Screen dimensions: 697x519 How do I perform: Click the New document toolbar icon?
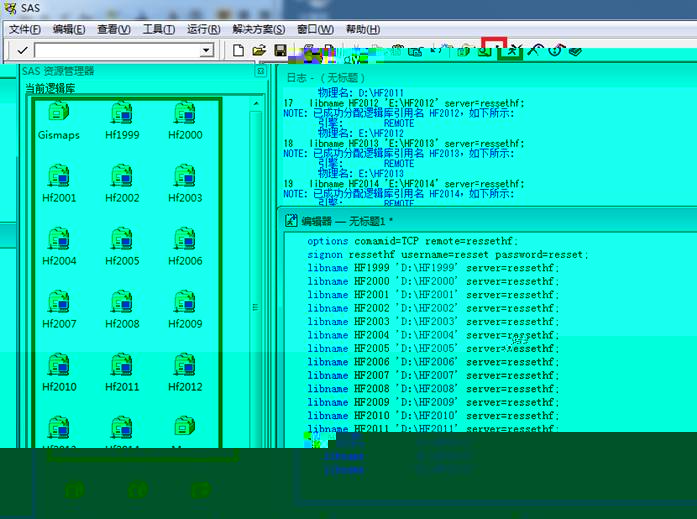(x=238, y=50)
